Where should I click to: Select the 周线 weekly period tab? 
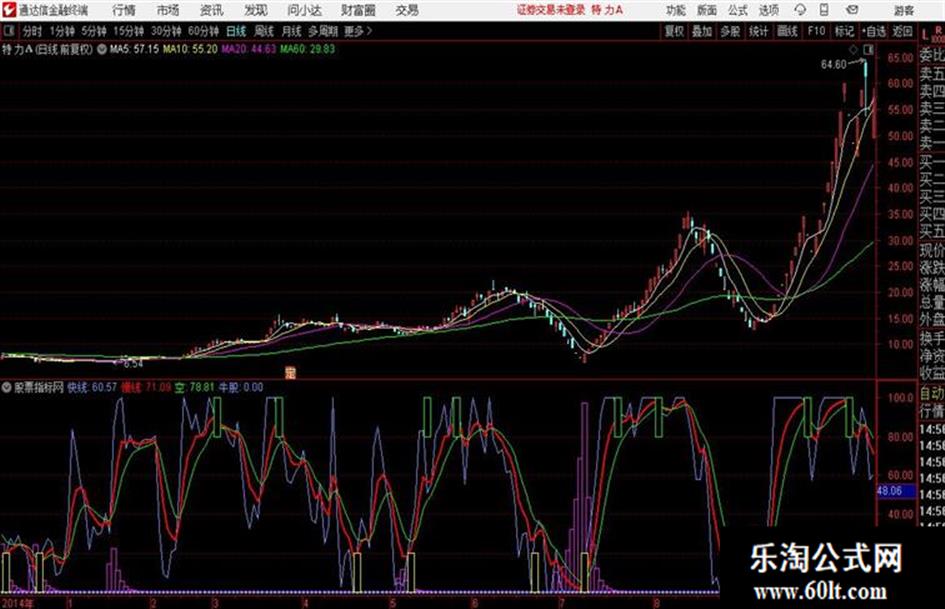(264, 31)
